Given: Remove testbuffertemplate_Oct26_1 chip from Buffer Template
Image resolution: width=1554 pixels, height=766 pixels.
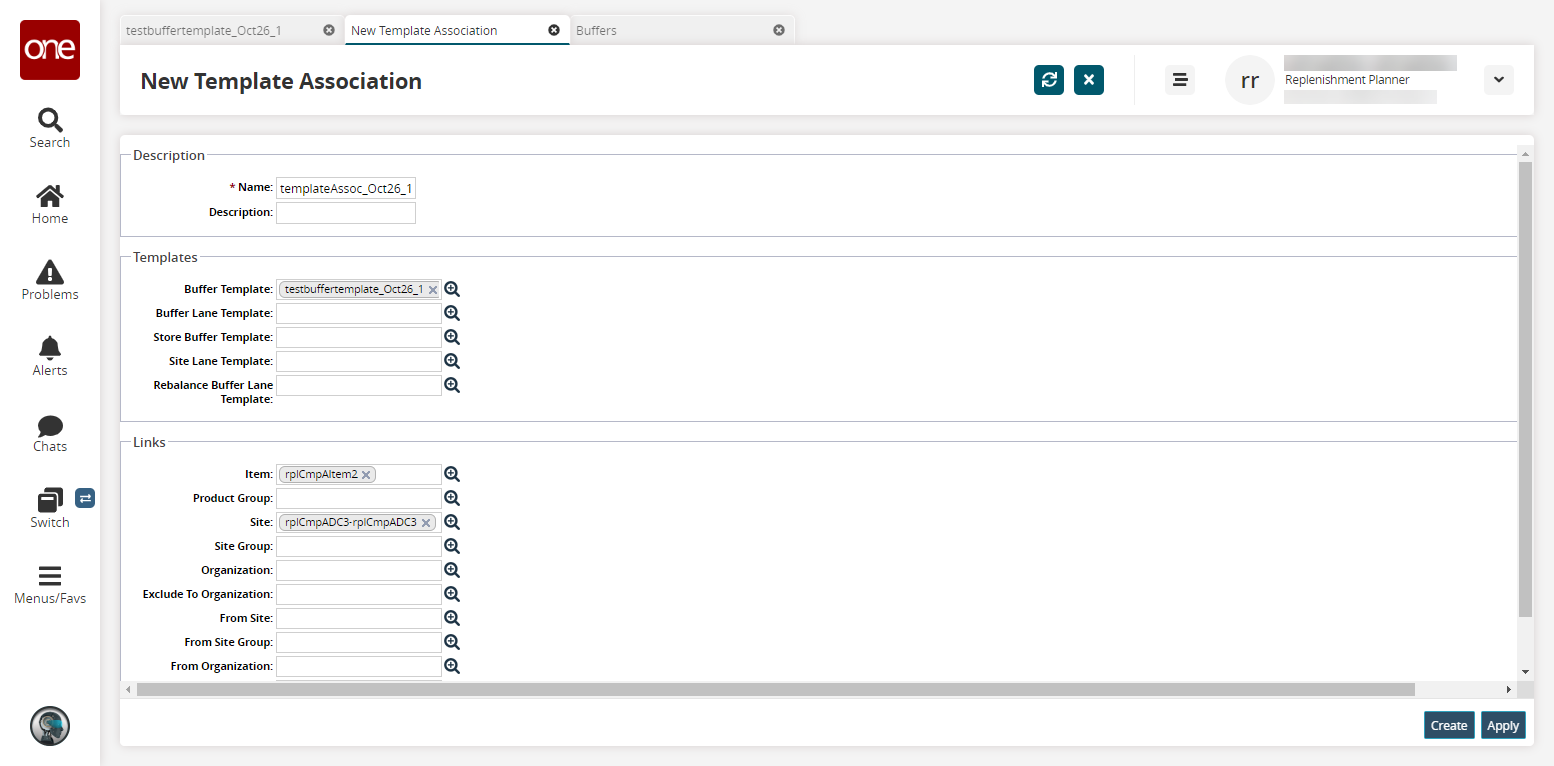Looking at the screenshot, I should tap(433, 290).
